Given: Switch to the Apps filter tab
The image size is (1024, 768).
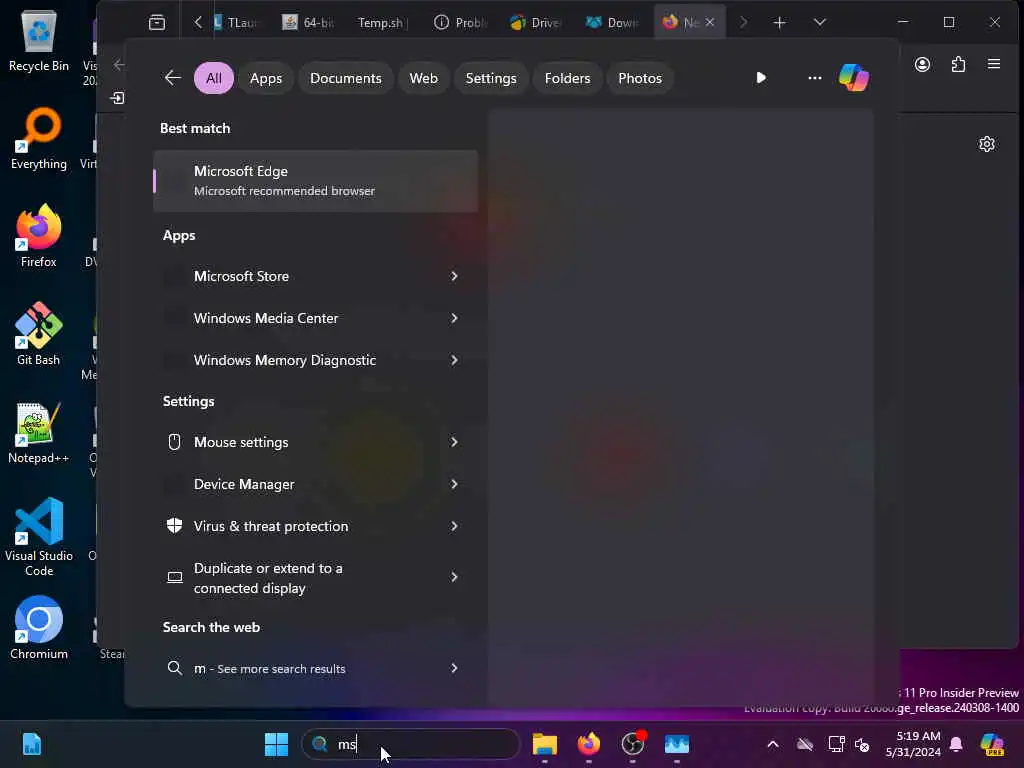Looking at the screenshot, I should coord(266,78).
